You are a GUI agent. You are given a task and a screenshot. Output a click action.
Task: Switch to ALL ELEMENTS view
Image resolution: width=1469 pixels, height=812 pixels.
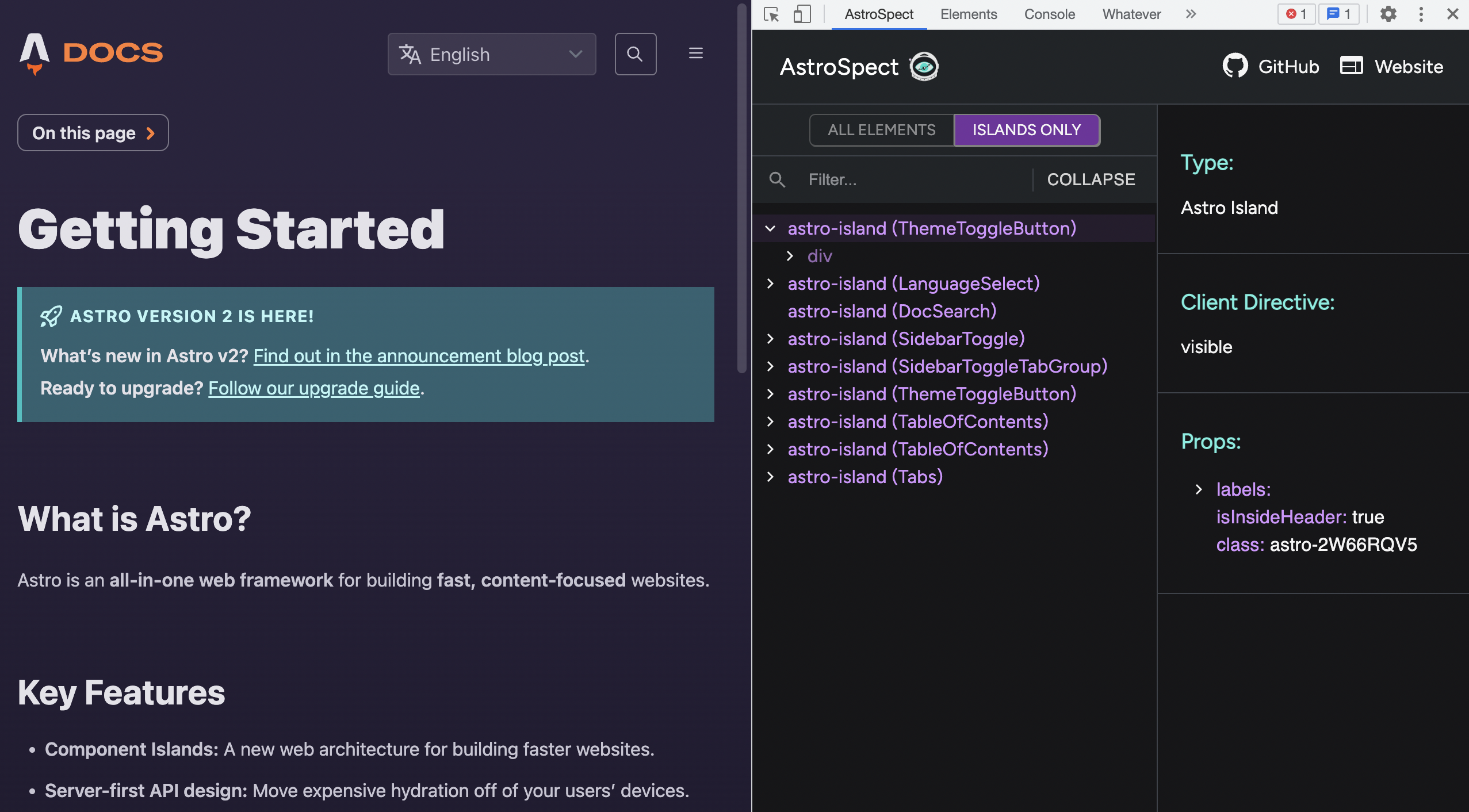(x=882, y=130)
